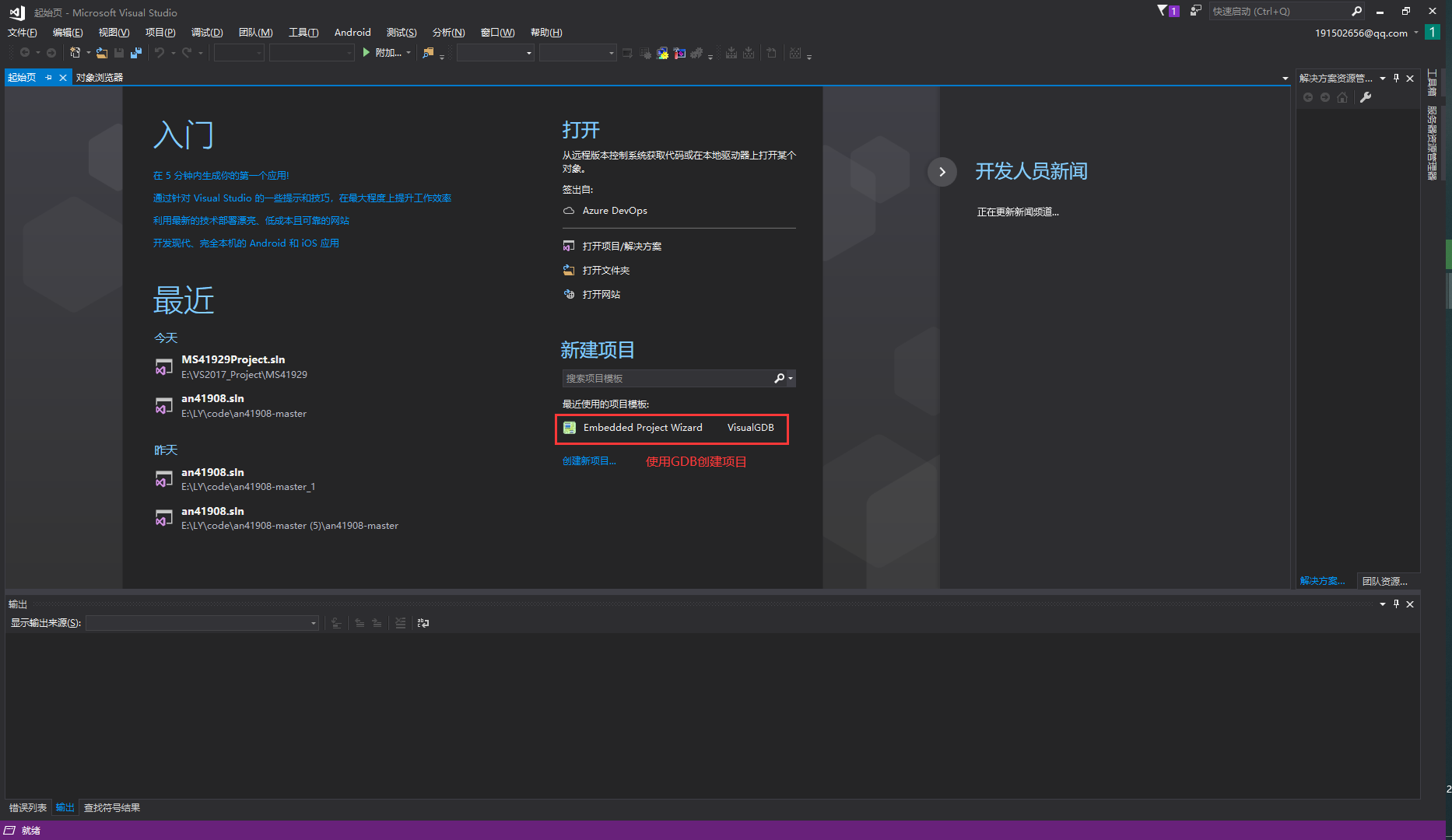Open the Android menu
This screenshot has width=1452, height=840.
pyautogui.click(x=352, y=32)
